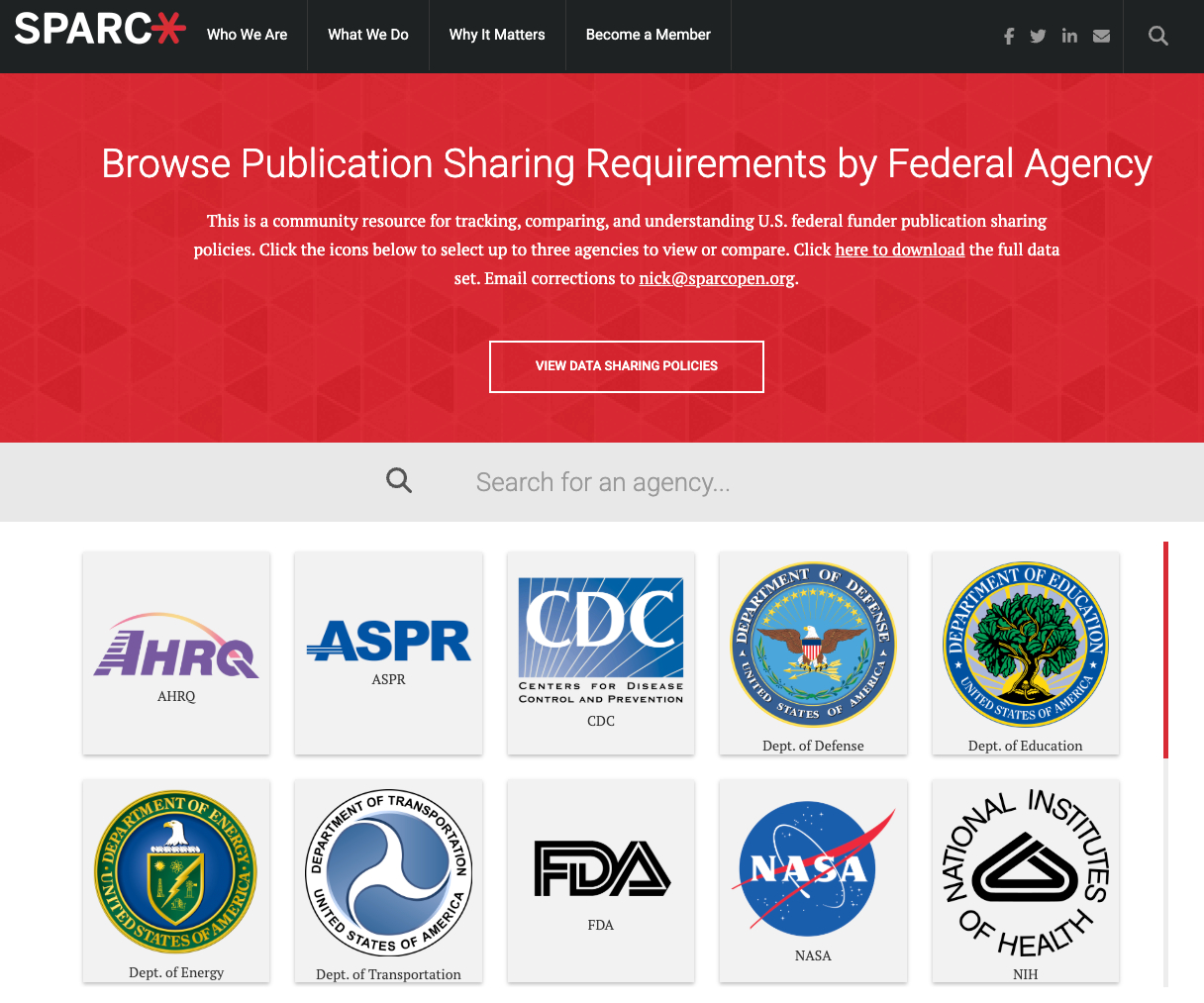Click the SPARC logo
This screenshot has width=1204, height=1003.
click(100, 30)
